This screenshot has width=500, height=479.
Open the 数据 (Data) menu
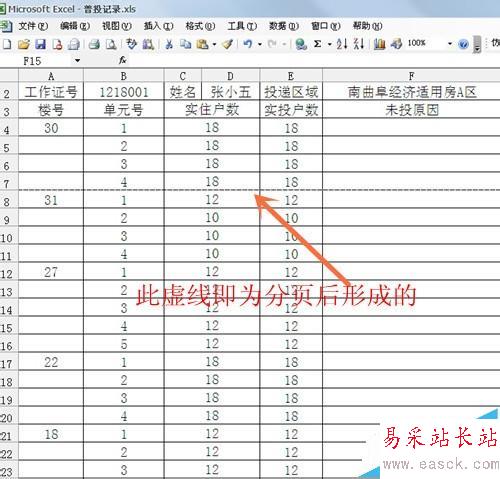tap(284, 26)
